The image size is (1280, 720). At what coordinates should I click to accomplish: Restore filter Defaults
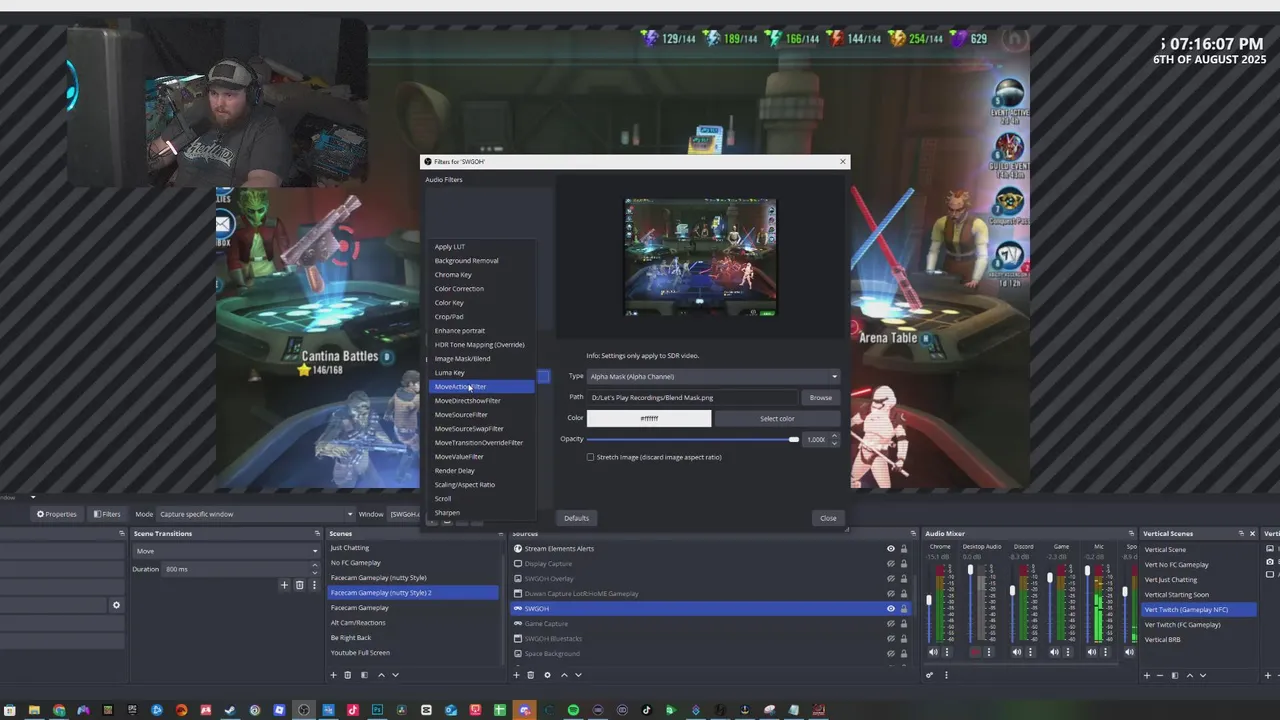point(576,518)
